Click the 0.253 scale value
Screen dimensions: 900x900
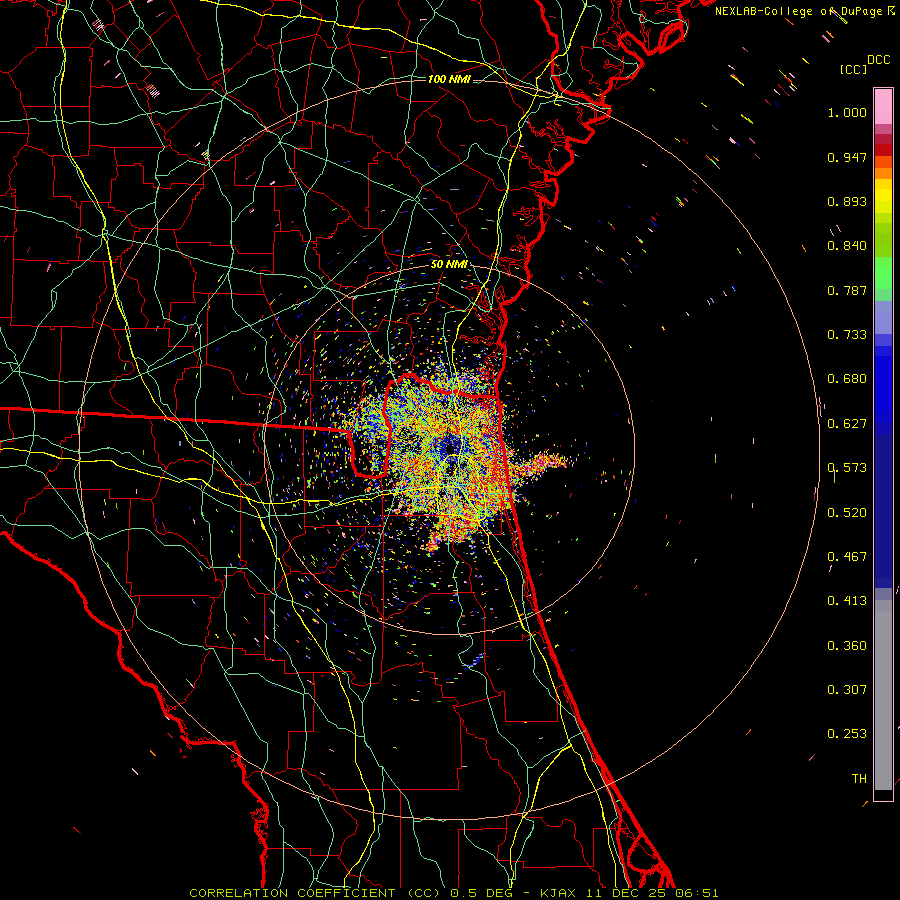847,734
